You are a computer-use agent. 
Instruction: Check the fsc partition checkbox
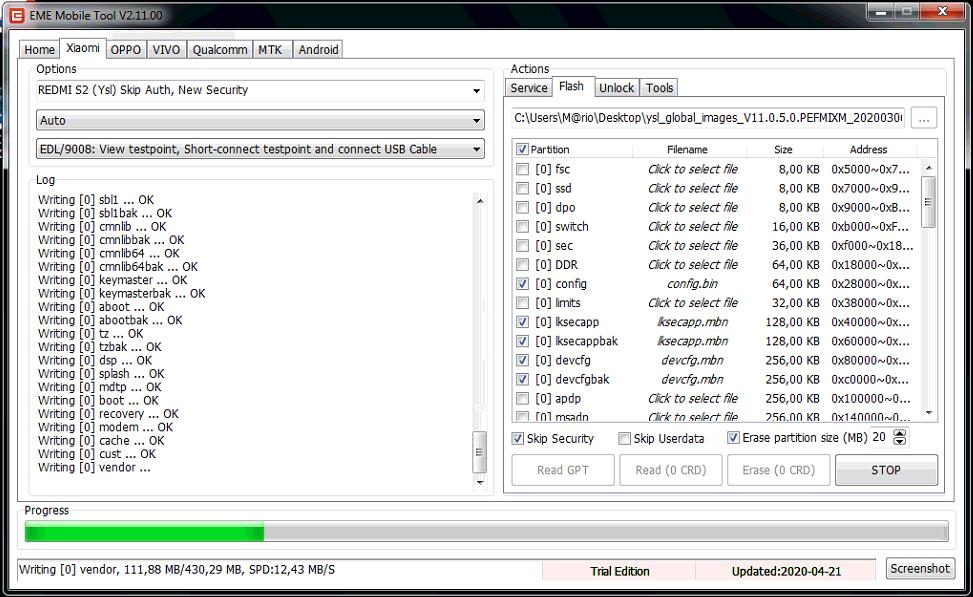click(522, 169)
